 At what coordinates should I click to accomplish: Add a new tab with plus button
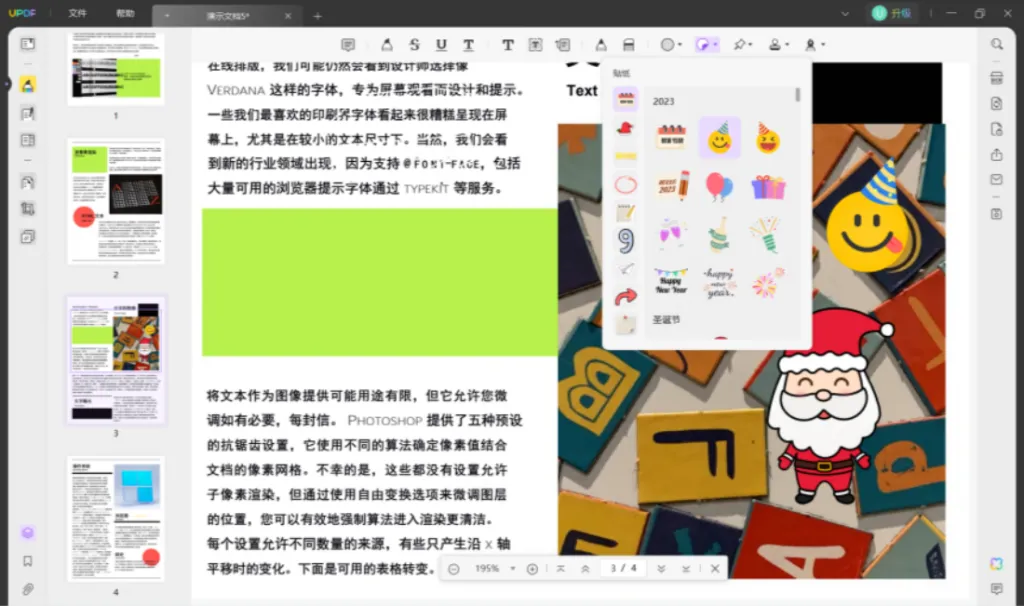point(317,16)
